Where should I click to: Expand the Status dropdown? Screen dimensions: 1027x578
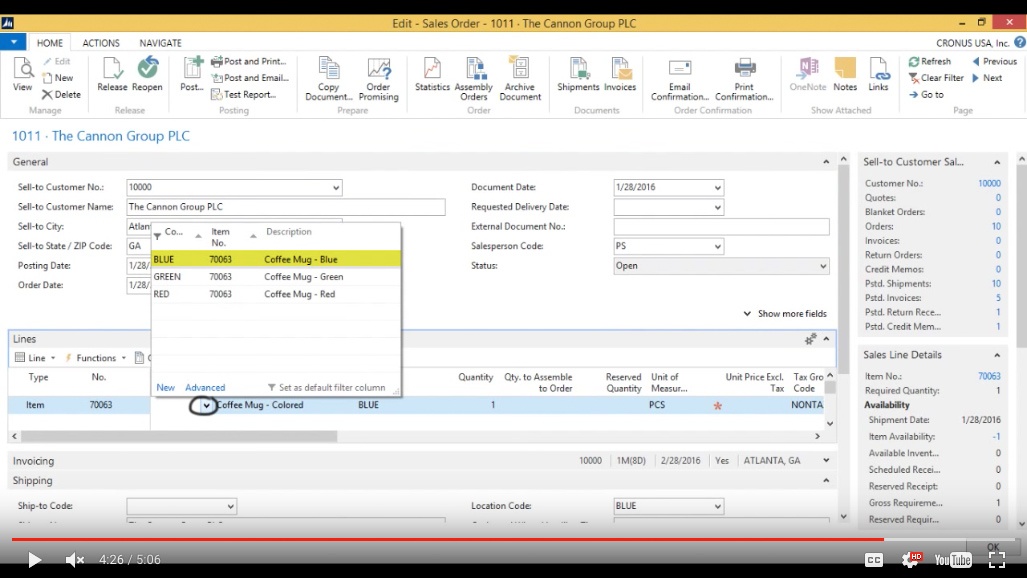click(823, 267)
